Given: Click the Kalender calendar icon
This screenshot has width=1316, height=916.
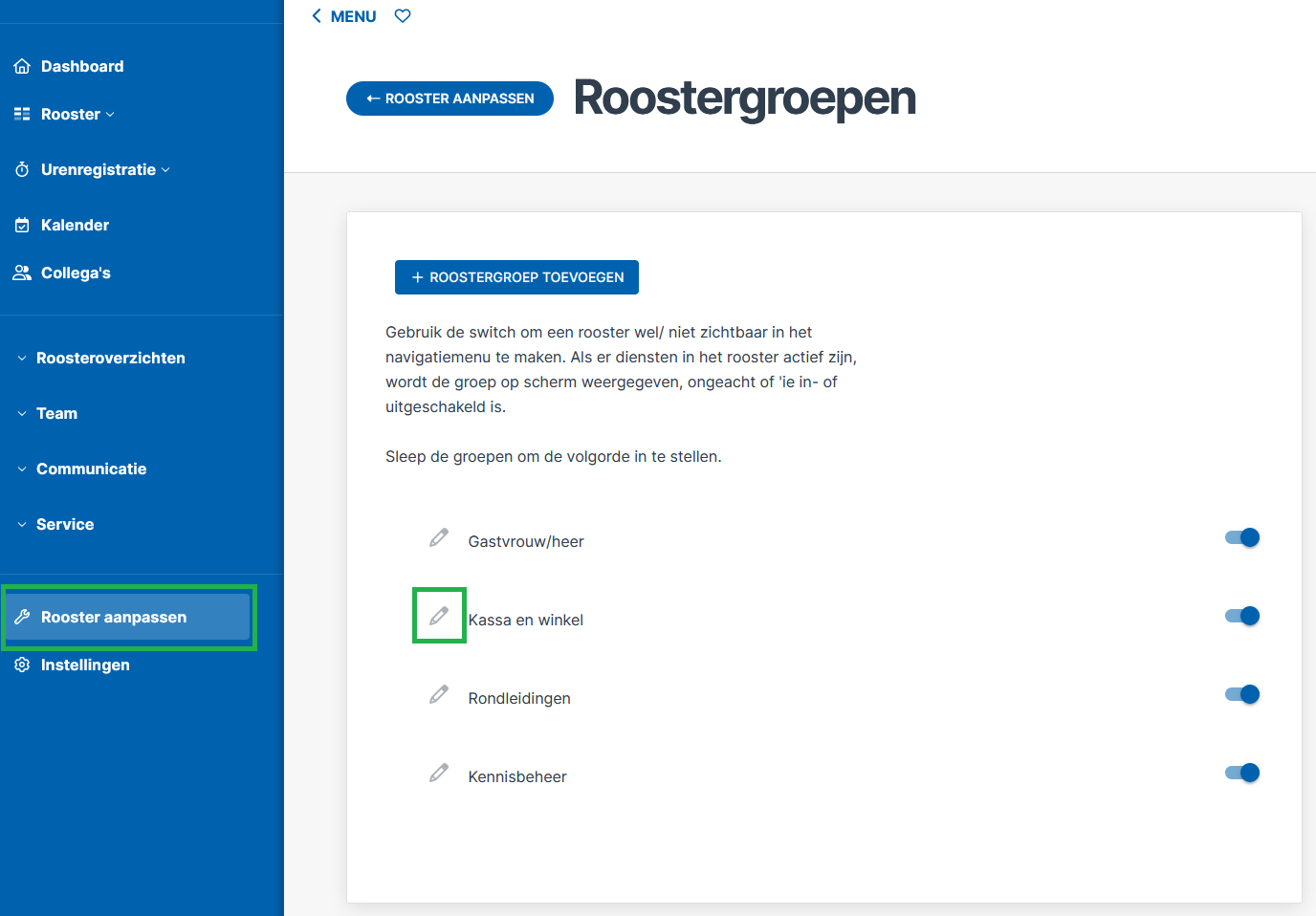Looking at the screenshot, I should (x=22, y=225).
